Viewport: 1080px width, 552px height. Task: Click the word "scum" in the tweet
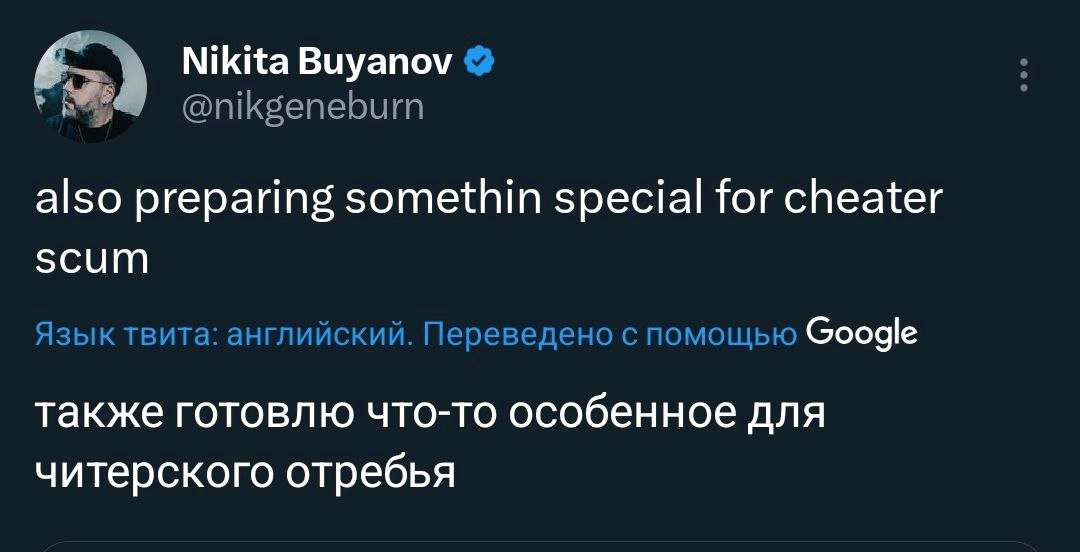[91, 259]
